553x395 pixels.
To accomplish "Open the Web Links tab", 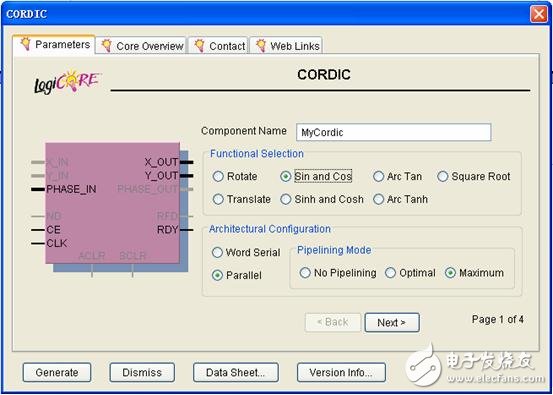I will tap(286, 46).
